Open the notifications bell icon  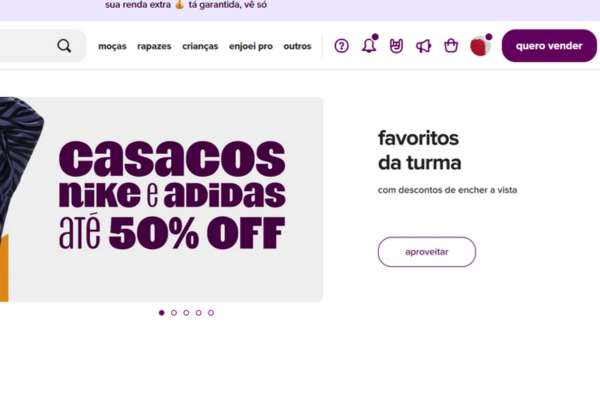369,45
